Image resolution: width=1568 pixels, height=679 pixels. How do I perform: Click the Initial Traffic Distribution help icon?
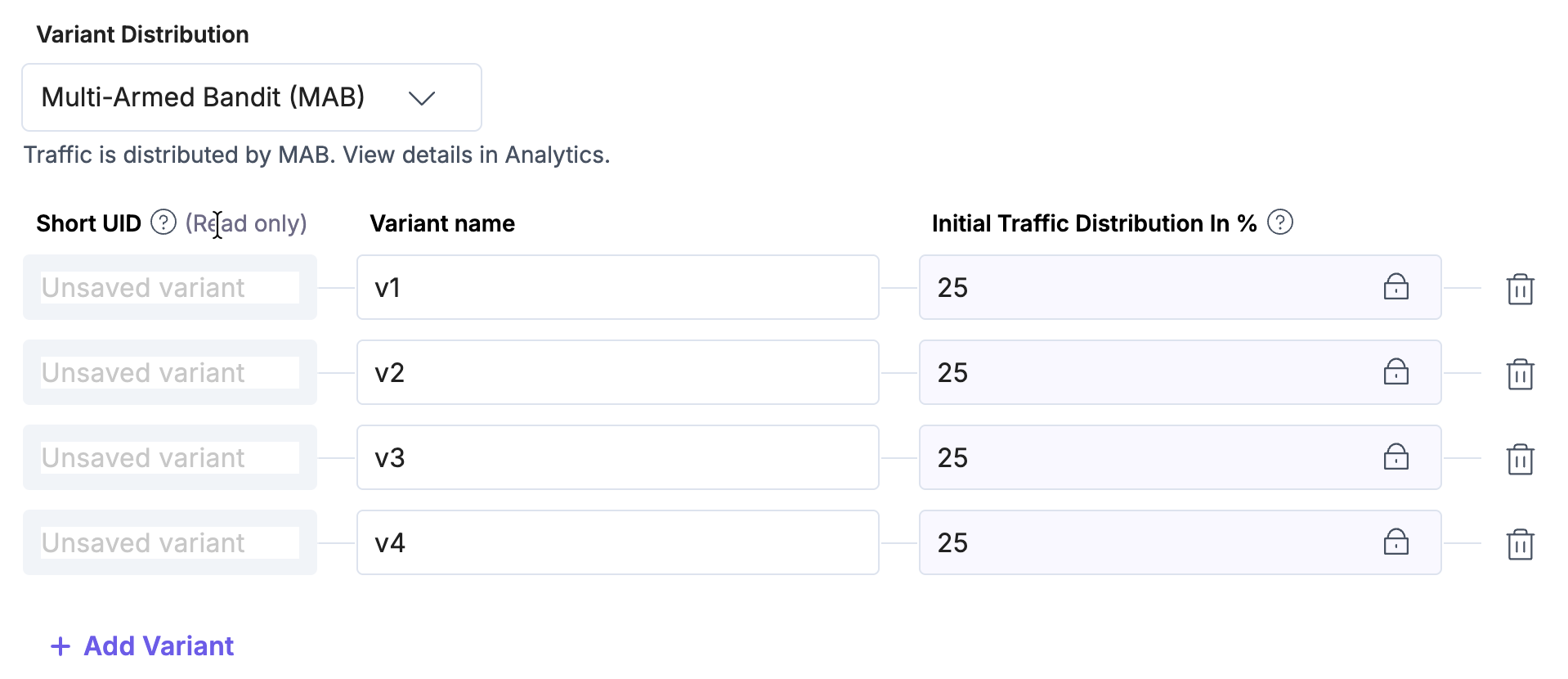coord(1279,223)
